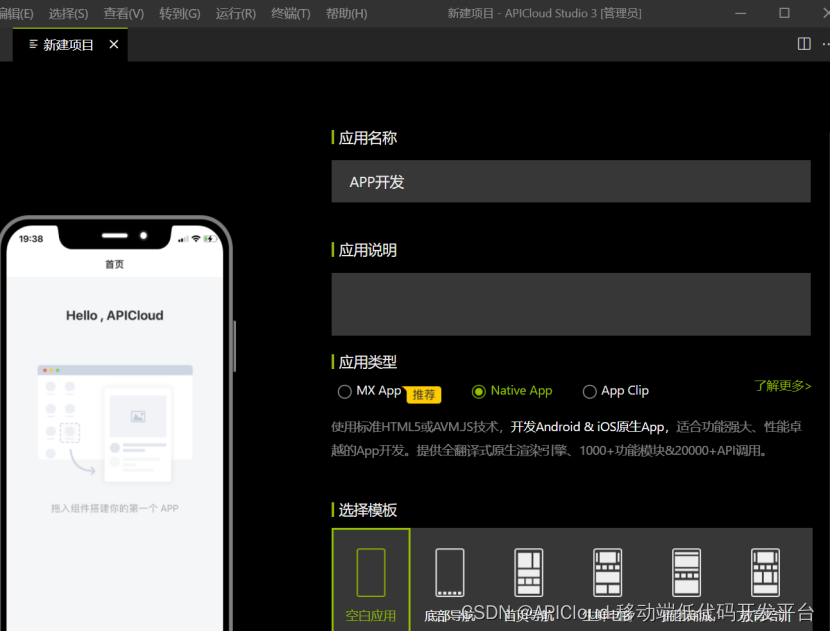Choose the 首页导航 template
This screenshot has width=830, height=632.
coord(528,580)
